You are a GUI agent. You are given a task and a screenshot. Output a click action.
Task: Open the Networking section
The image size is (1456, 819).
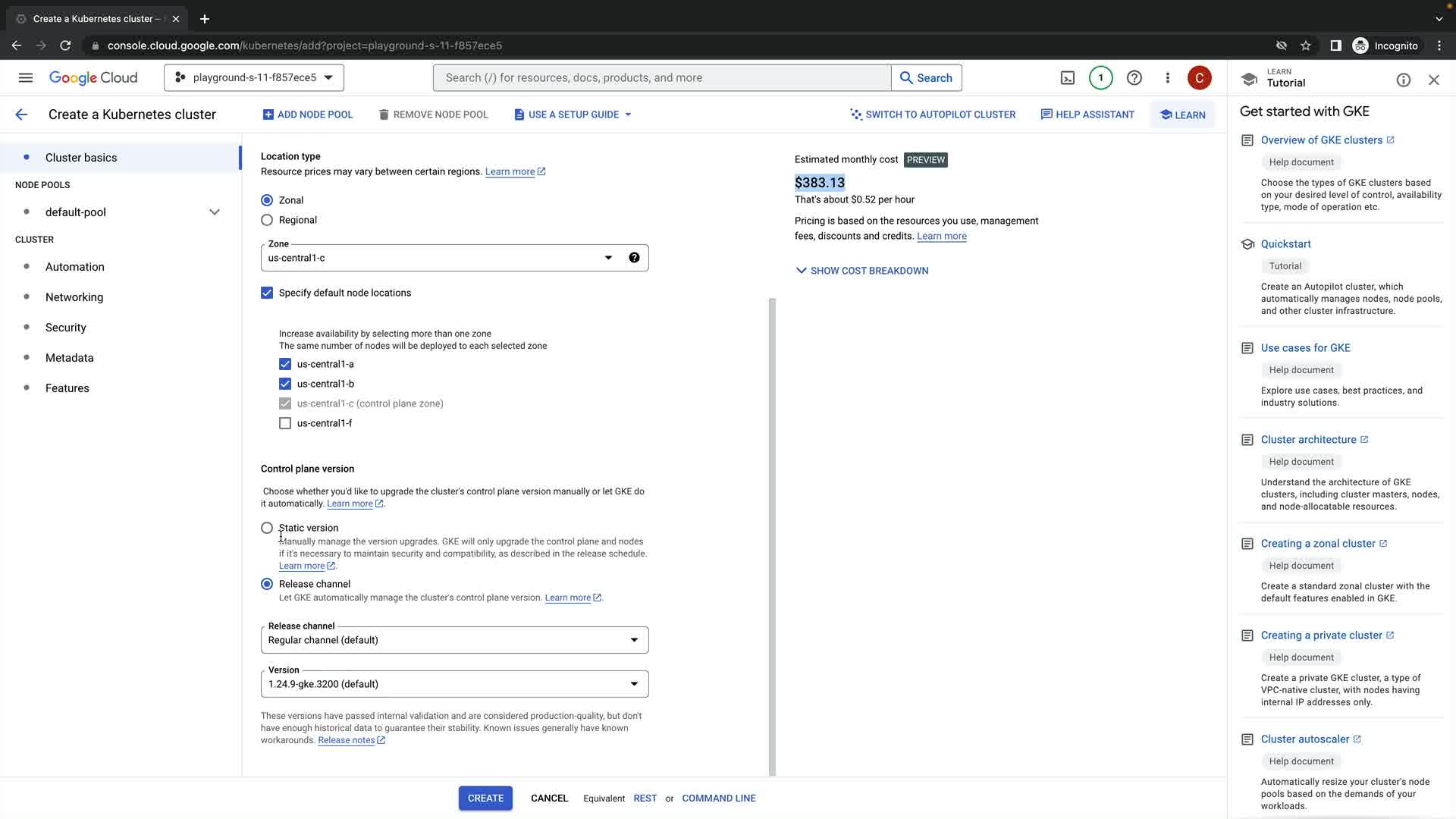(74, 297)
